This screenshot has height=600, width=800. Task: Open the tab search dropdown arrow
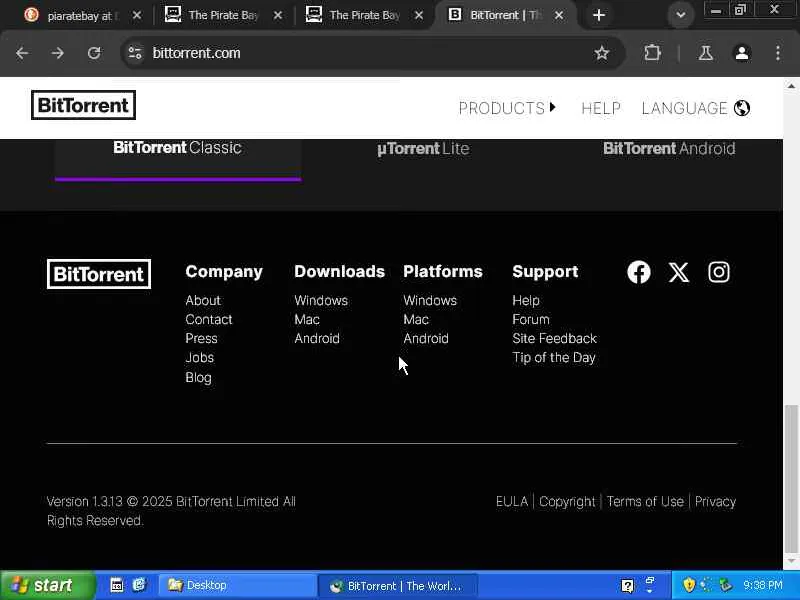tap(681, 15)
